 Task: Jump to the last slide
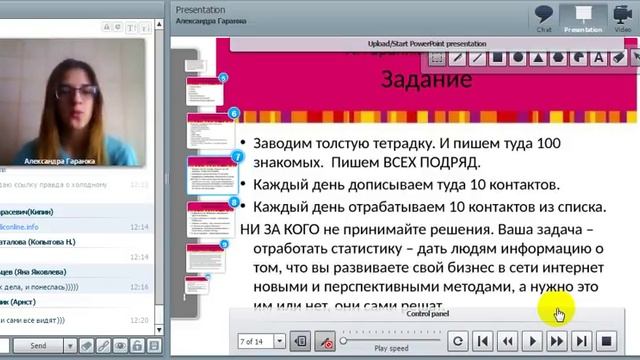(582, 341)
